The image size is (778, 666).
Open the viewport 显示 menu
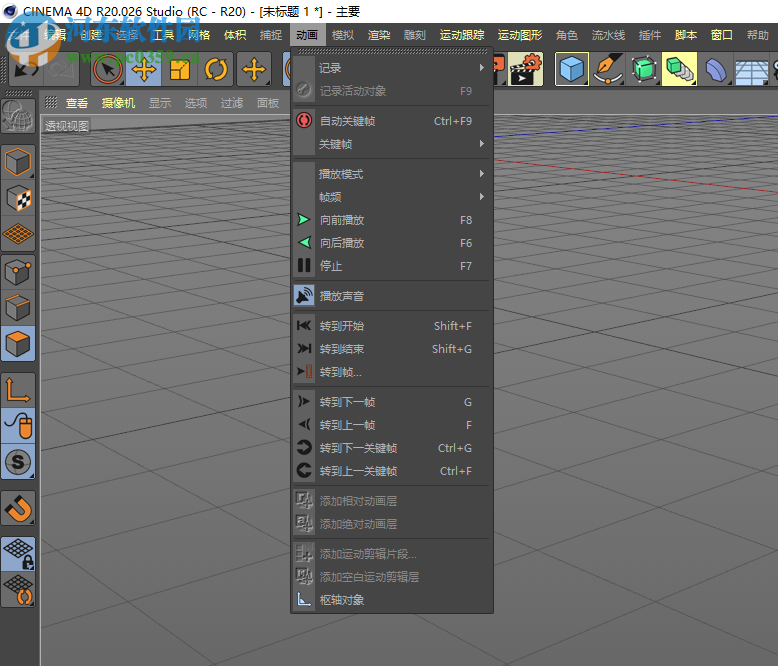160,103
